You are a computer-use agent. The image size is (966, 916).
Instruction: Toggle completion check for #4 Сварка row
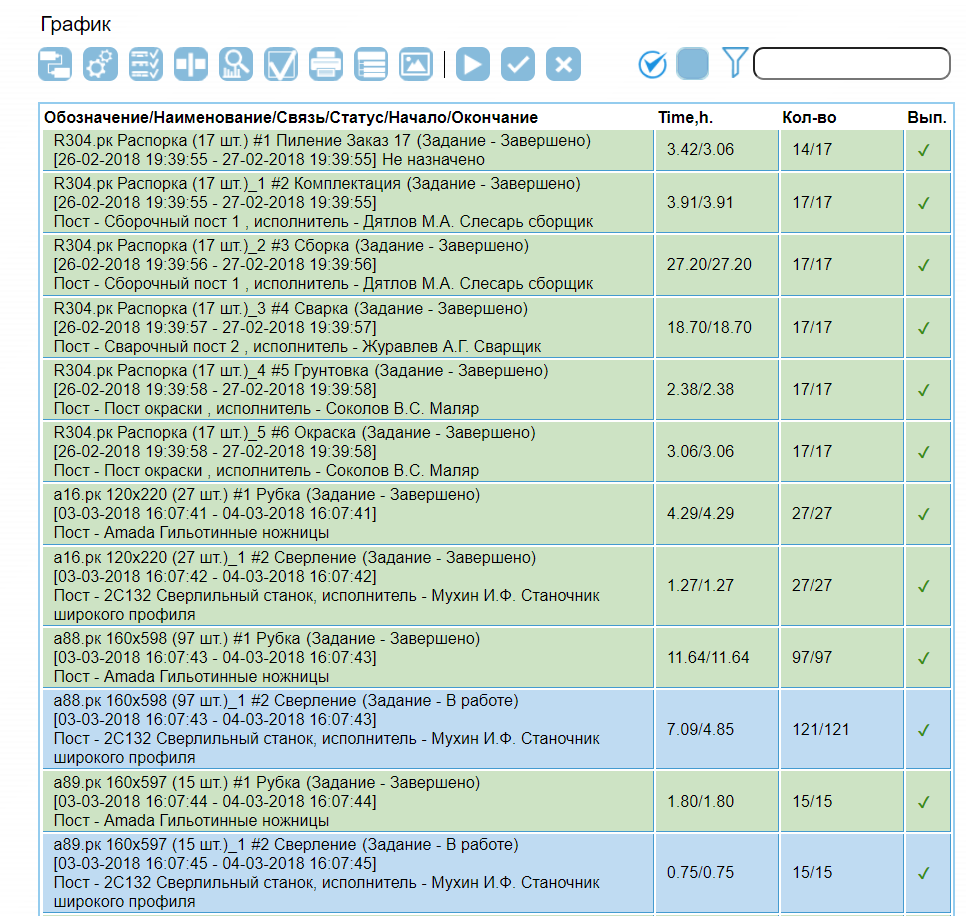click(x=923, y=328)
